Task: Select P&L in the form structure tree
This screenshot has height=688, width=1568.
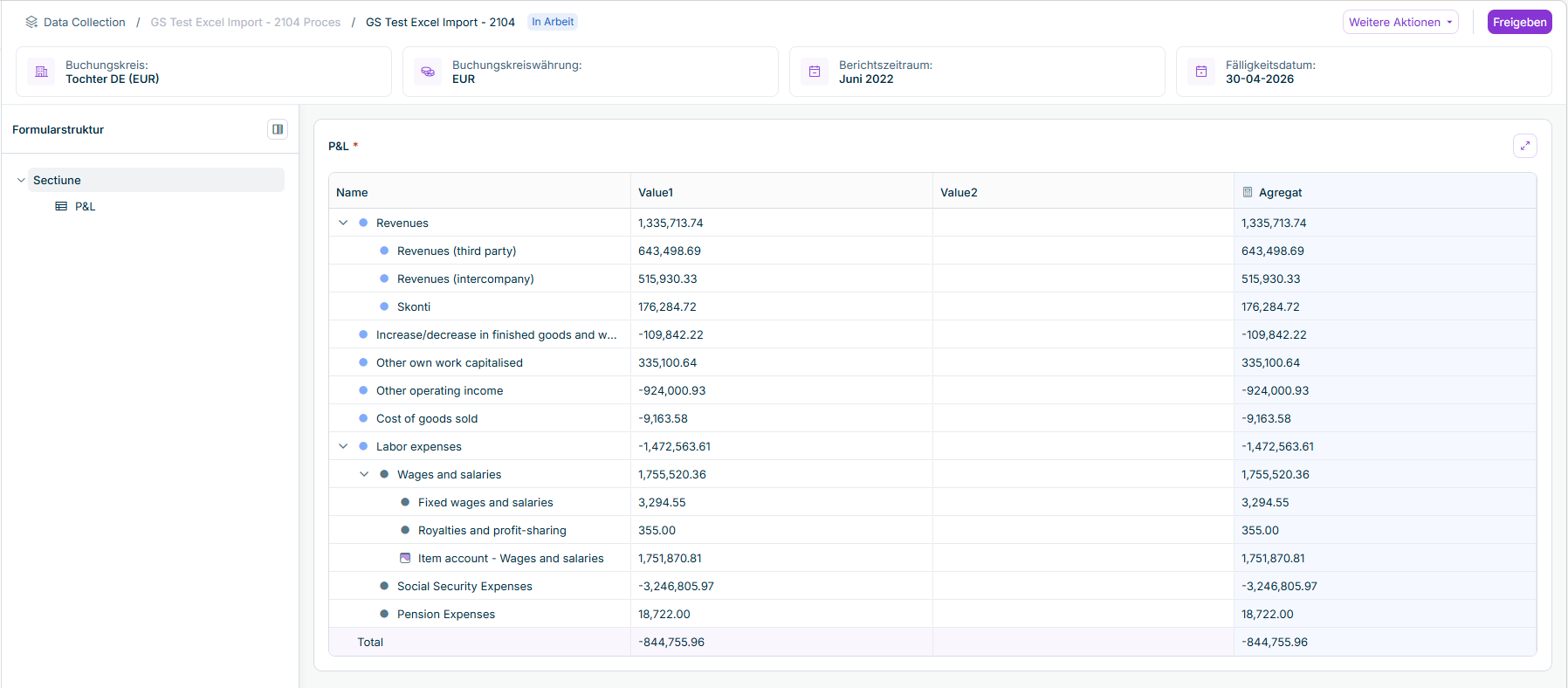Action: pos(85,207)
